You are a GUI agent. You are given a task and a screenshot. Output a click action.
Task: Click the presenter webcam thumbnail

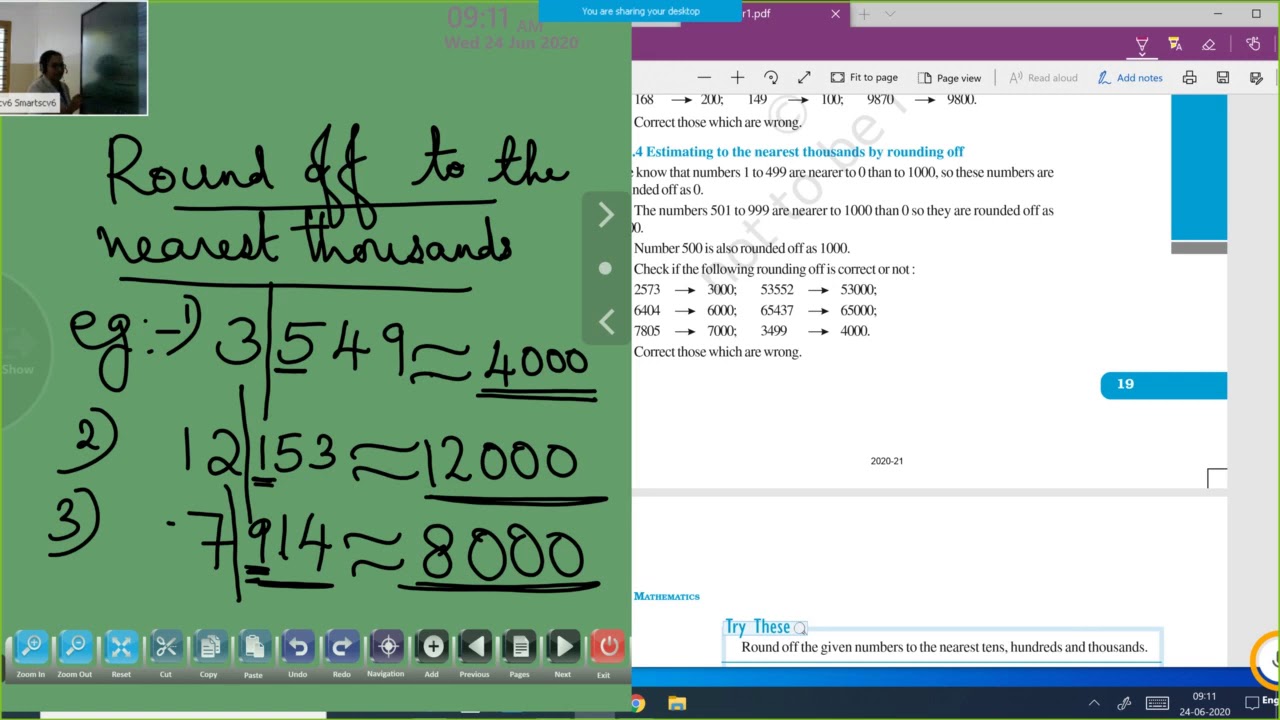(74, 58)
